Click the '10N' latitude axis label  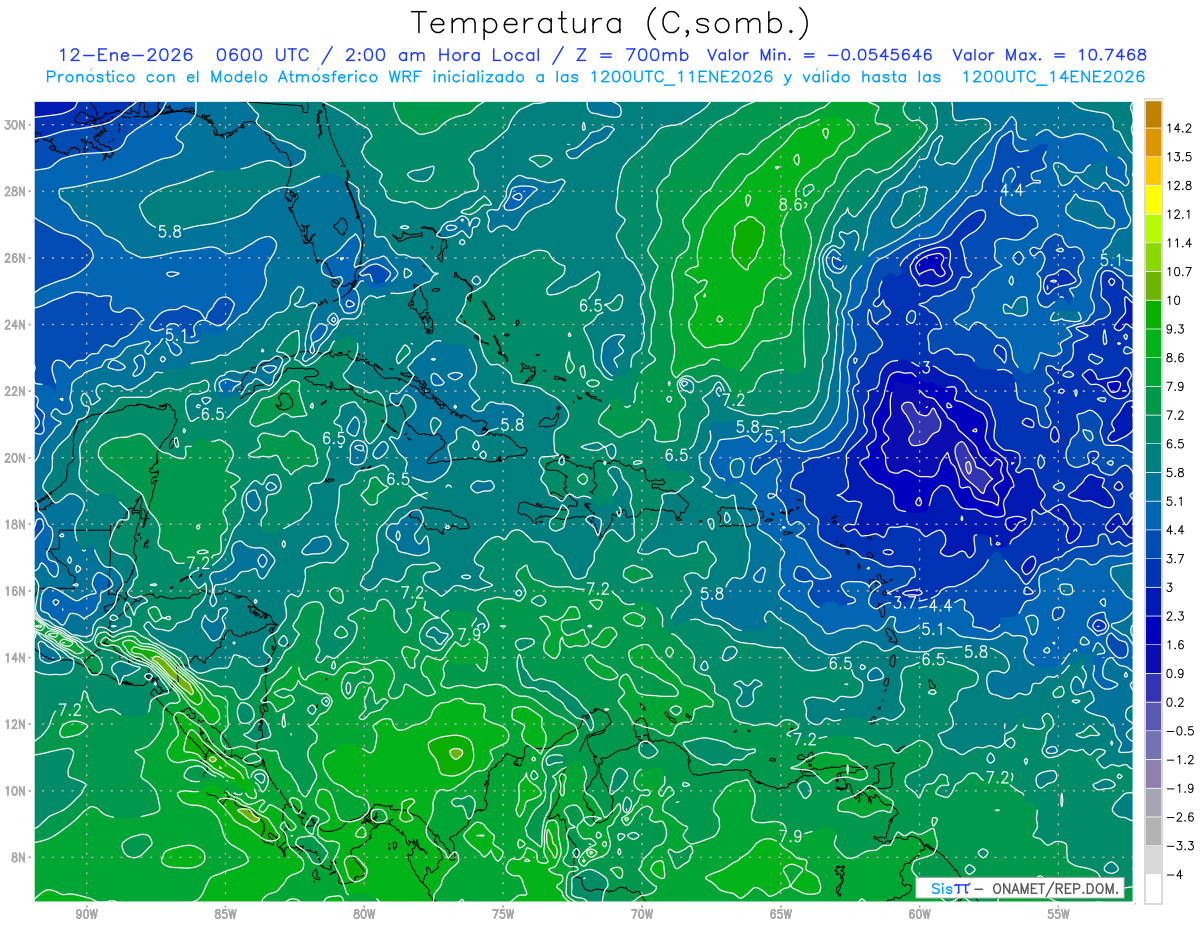pos(16,791)
